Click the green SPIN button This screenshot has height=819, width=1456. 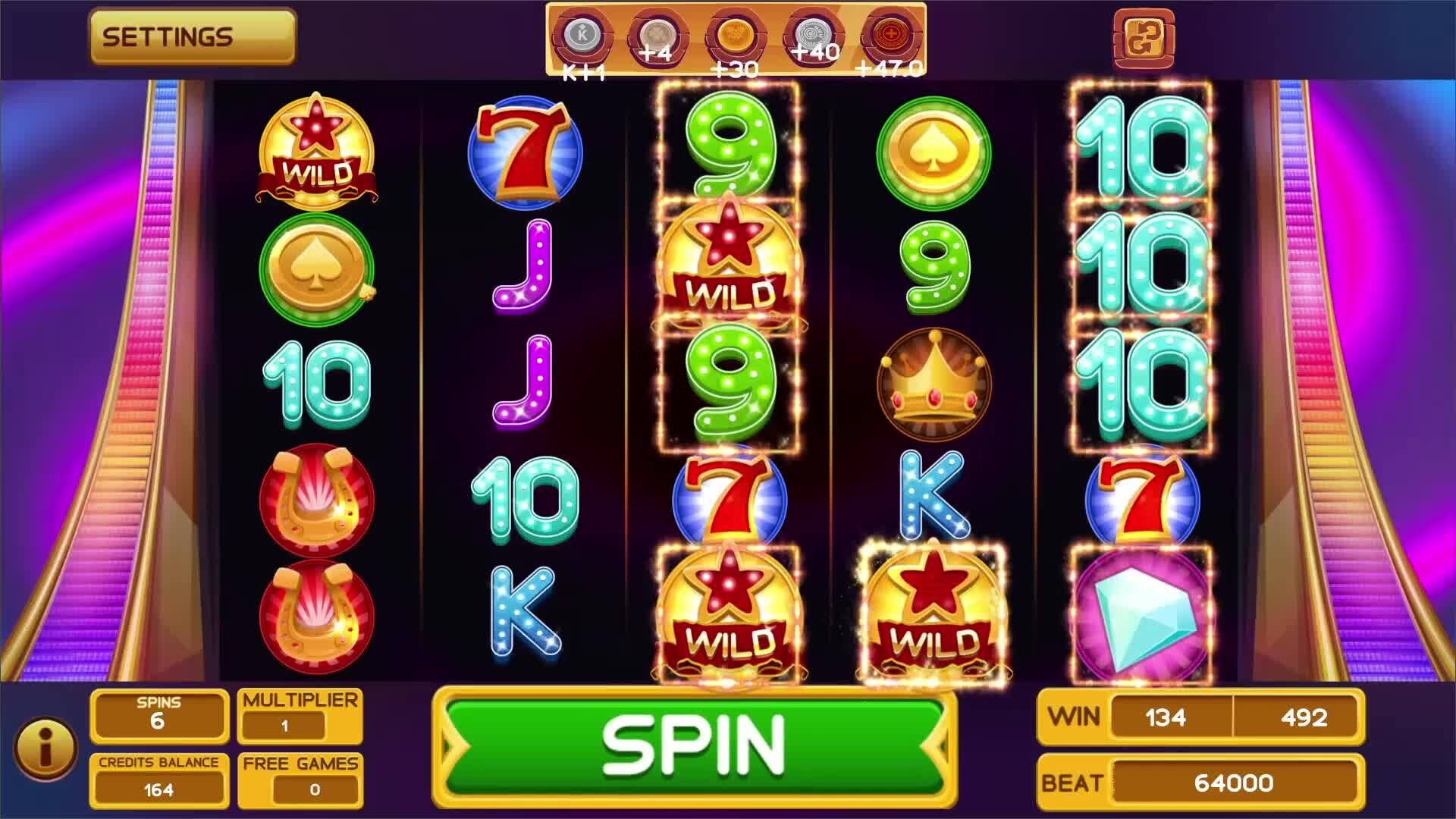[x=694, y=747]
